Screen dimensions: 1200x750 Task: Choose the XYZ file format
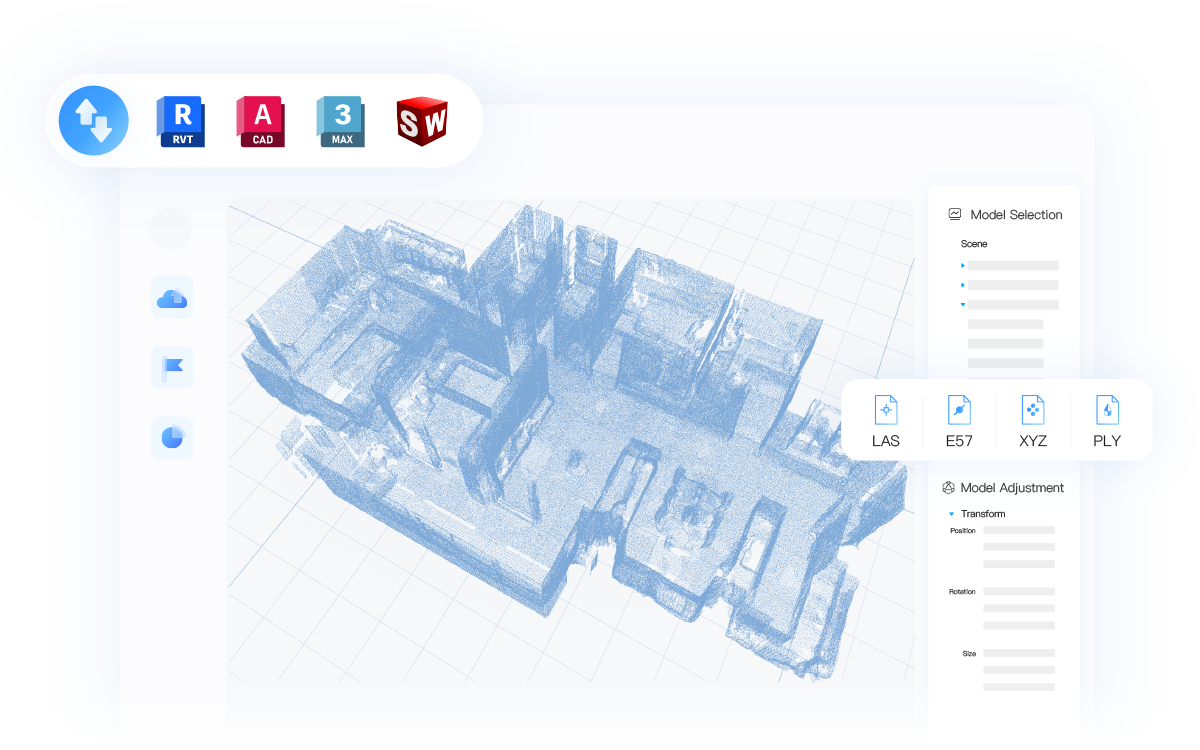pyautogui.click(x=1033, y=421)
